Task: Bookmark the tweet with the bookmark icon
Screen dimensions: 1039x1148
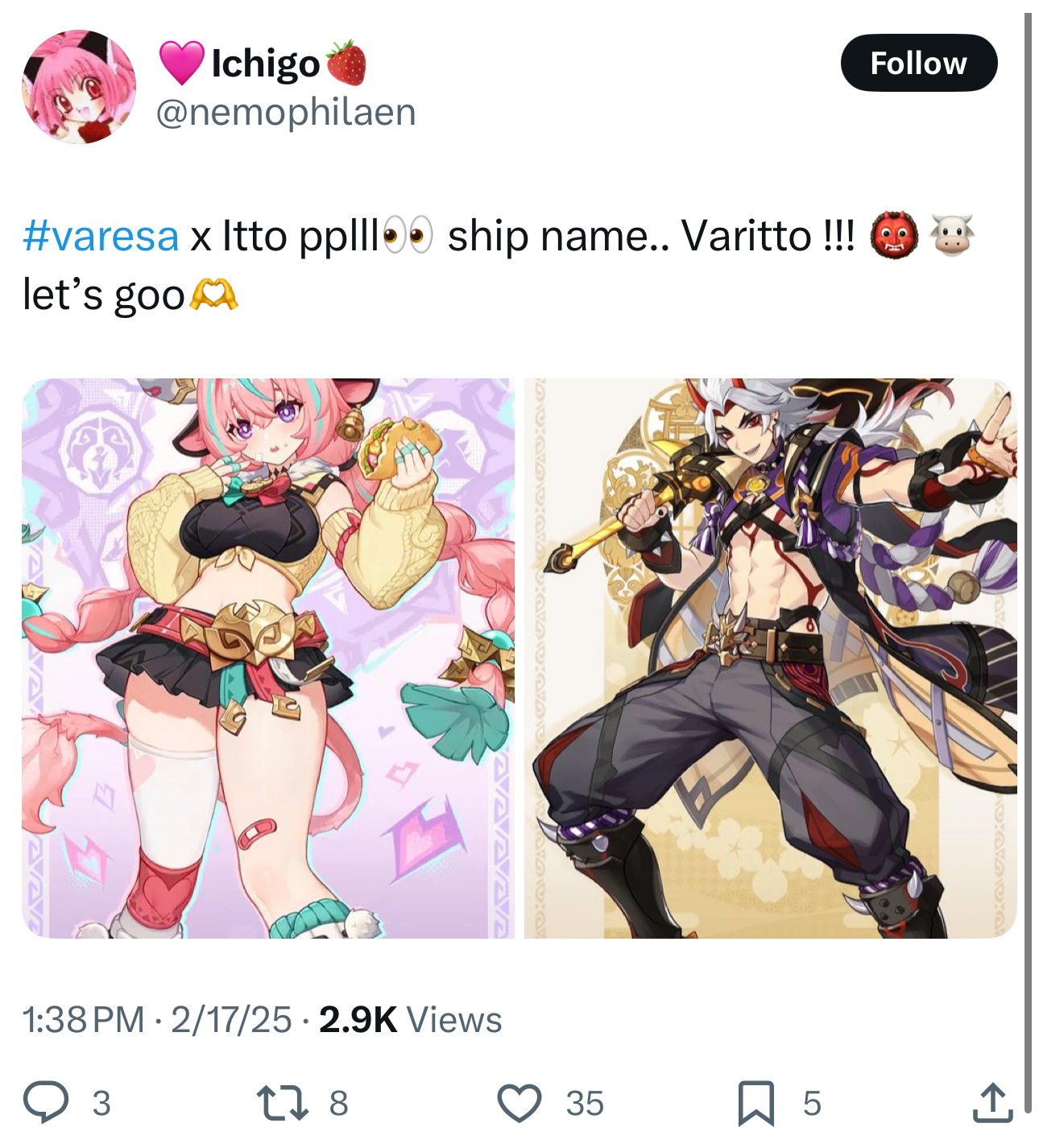Action: [756, 1103]
